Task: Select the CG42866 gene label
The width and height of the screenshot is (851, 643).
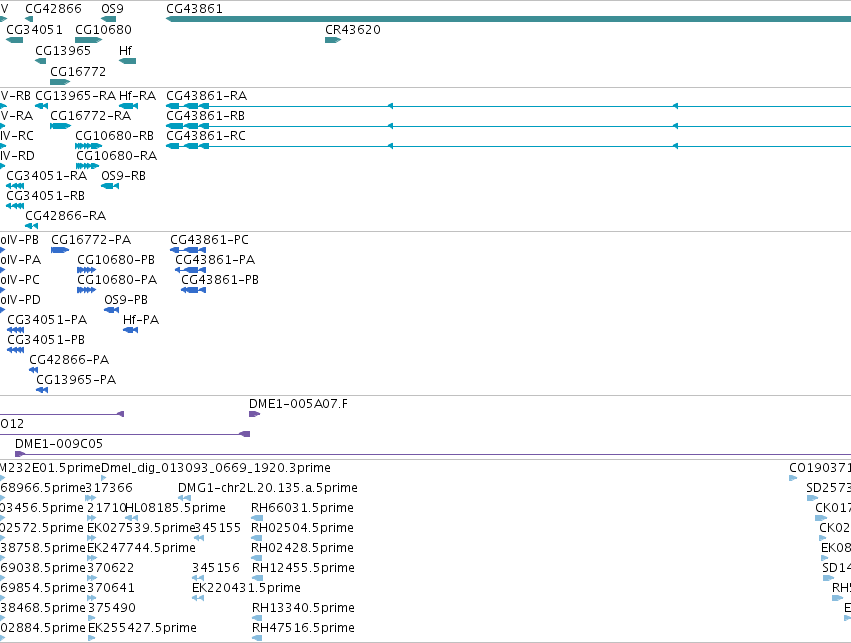Action: point(53,9)
